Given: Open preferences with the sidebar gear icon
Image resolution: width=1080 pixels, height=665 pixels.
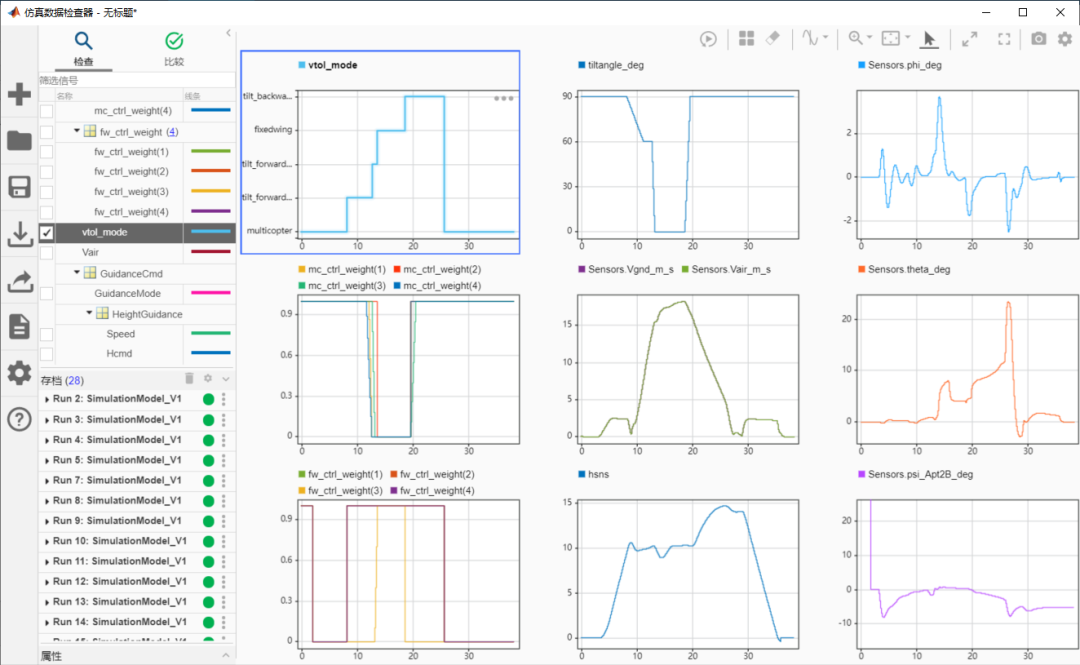Looking at the screenshot, I should click(19, 373).
